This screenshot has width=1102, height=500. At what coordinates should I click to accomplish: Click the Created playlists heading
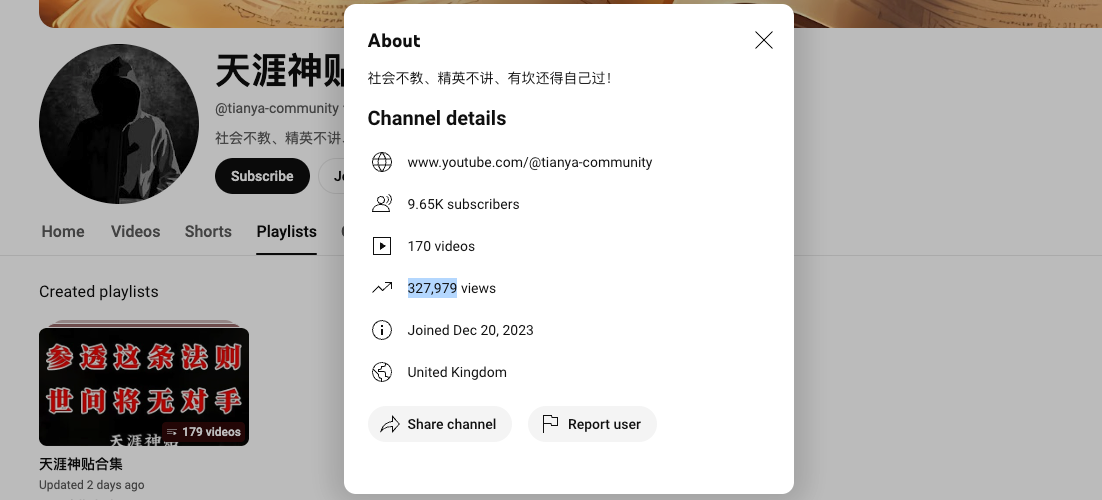(98, 292)
